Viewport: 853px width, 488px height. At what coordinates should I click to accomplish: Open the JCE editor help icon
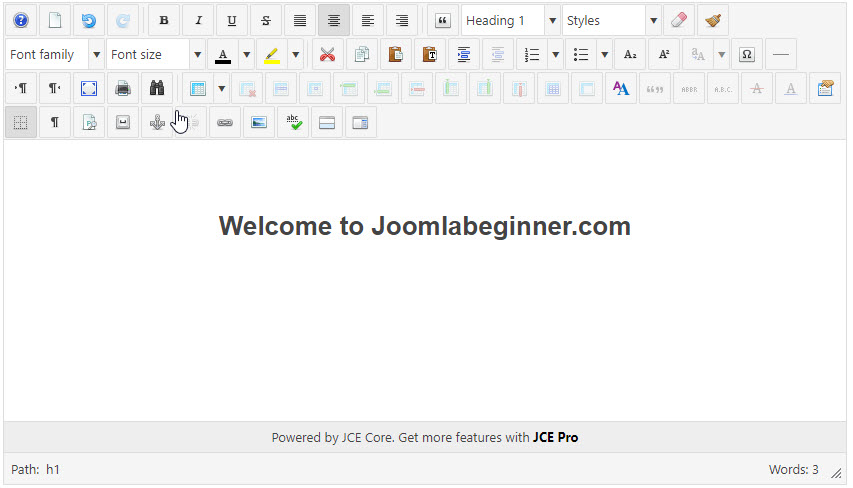(x=21, y=21)
